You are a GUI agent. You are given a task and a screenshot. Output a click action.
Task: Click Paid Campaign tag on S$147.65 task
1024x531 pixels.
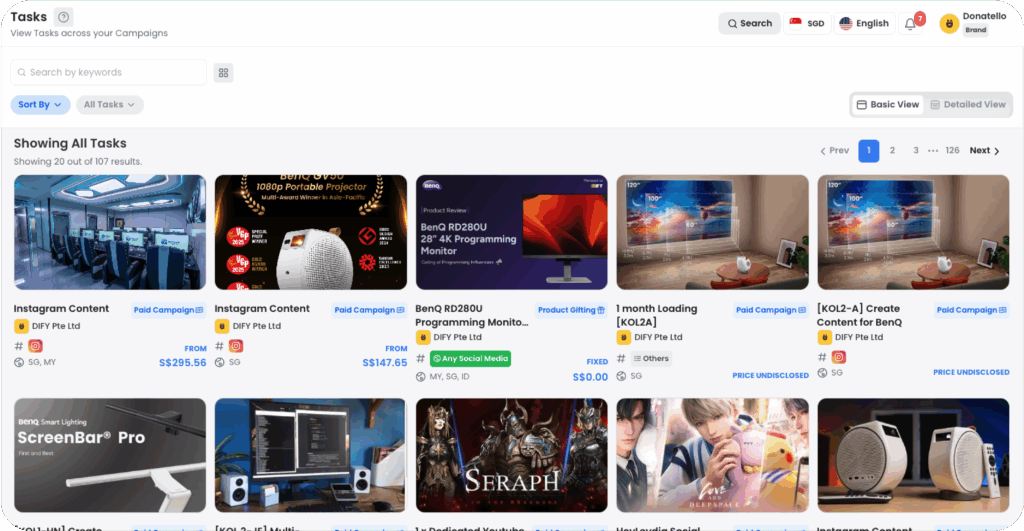click(369, 310)
